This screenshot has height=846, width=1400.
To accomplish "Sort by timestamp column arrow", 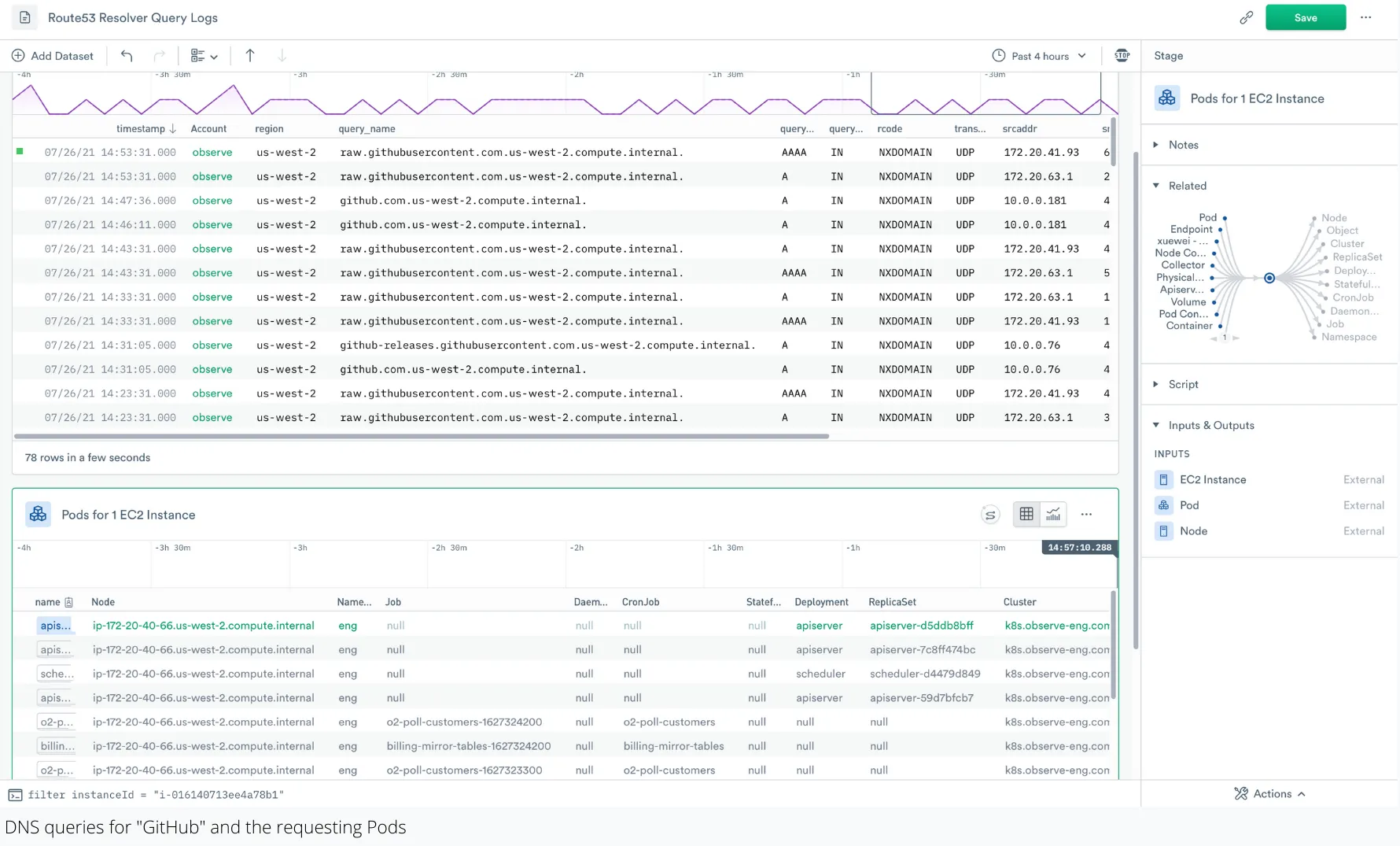I will point(173,129).
